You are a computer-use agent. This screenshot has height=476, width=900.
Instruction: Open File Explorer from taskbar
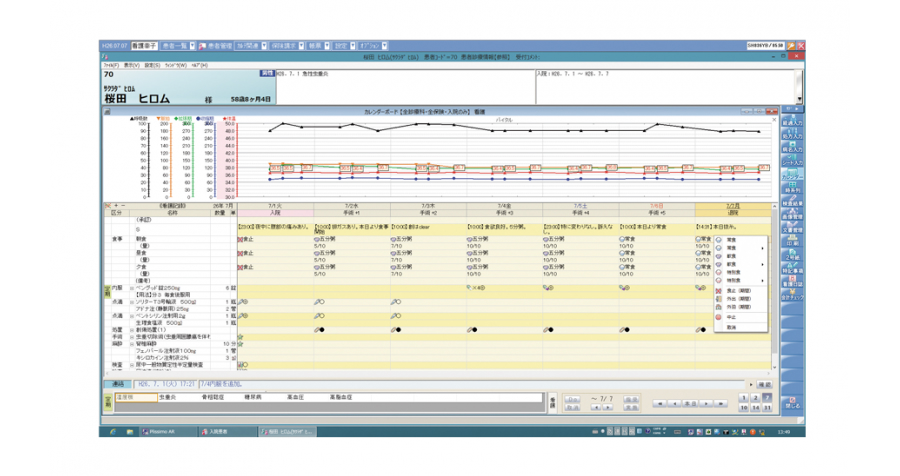(x=130, y=431)
